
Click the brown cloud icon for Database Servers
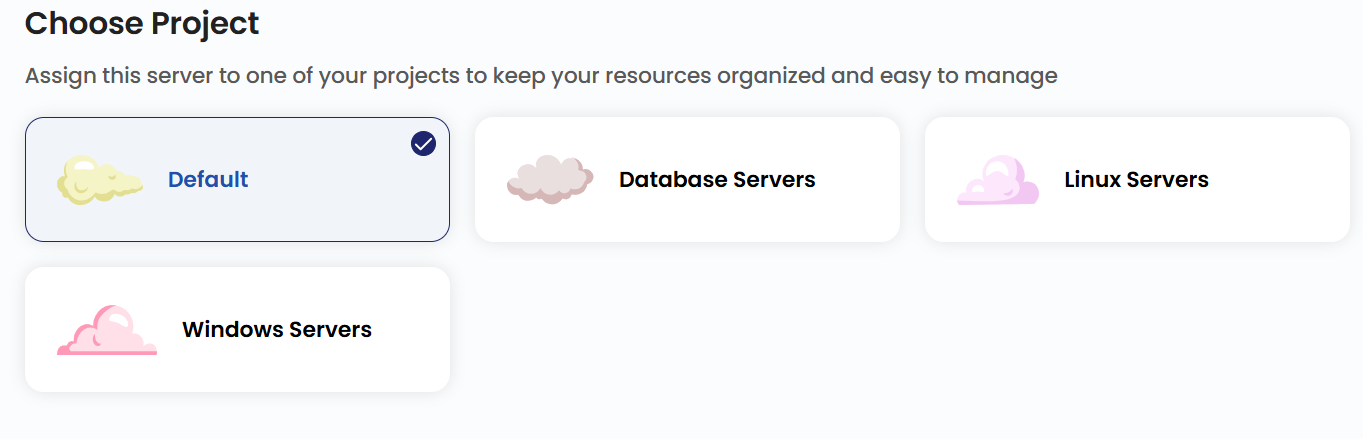pos(550,180)
